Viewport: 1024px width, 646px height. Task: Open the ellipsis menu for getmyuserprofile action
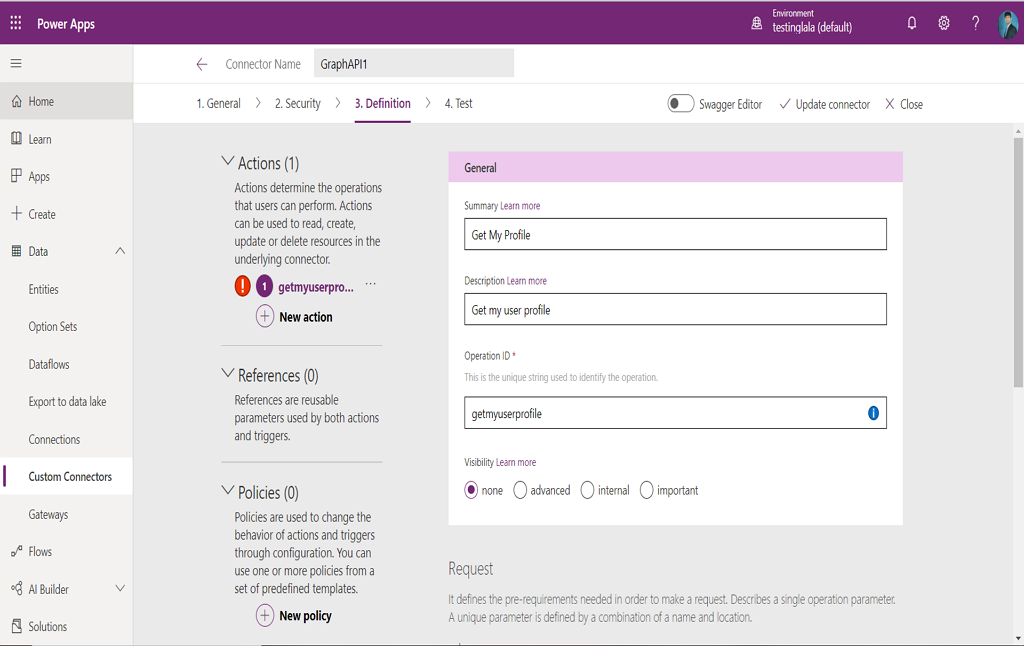pyautogui.click(x=371, y=285)
